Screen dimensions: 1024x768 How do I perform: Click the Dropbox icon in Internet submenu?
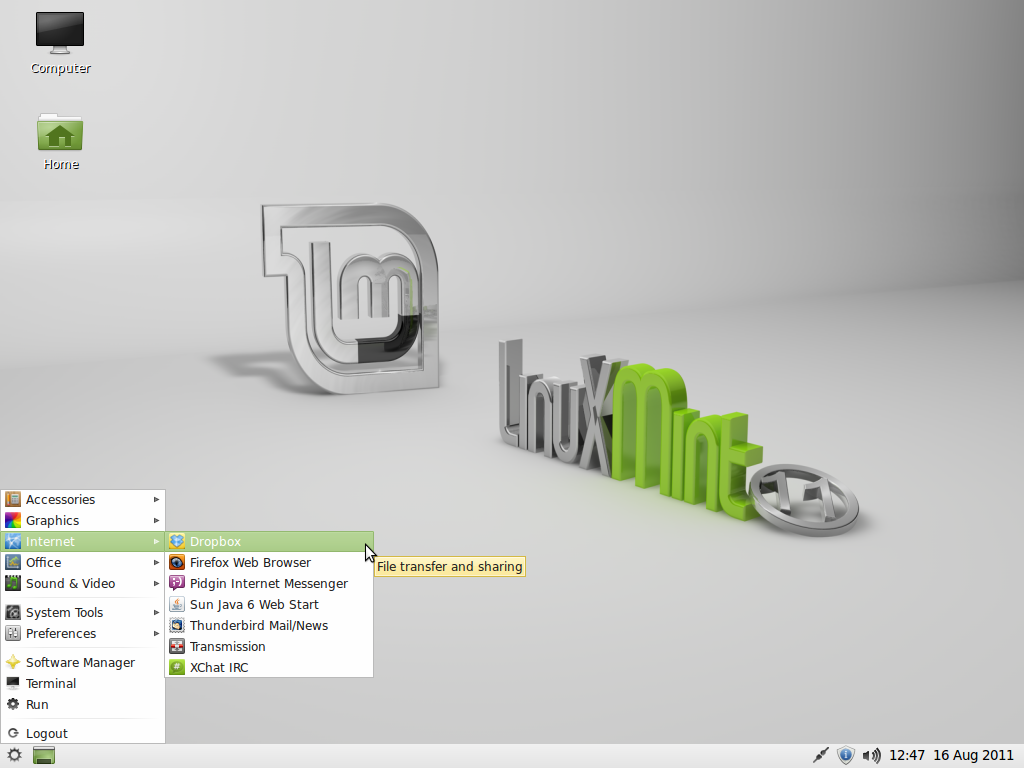[177, 541]
